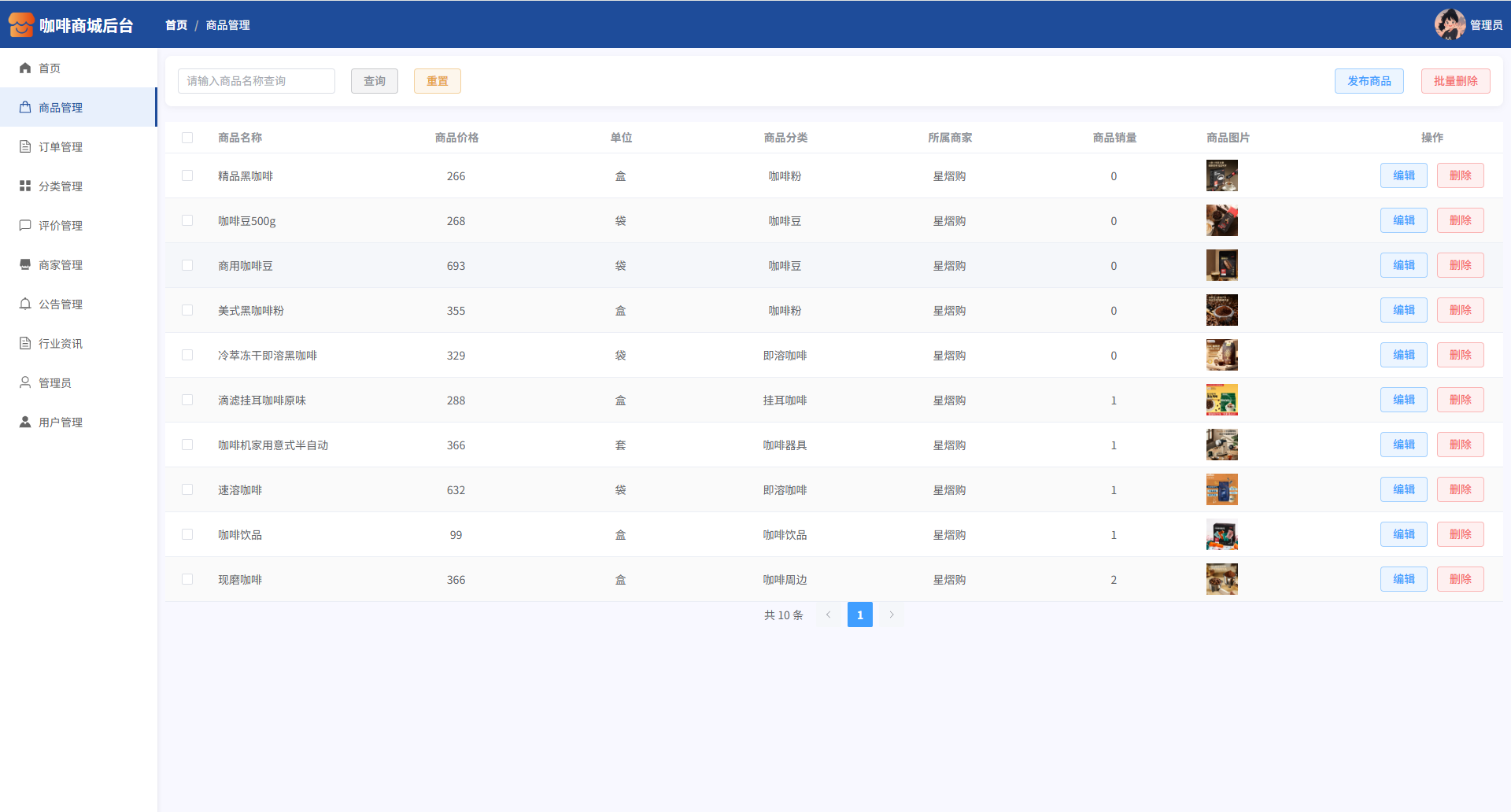1511x812 pixels.
Task: Click the 评价管理 chat bubble icon
Action: click(x=25, y=226)
